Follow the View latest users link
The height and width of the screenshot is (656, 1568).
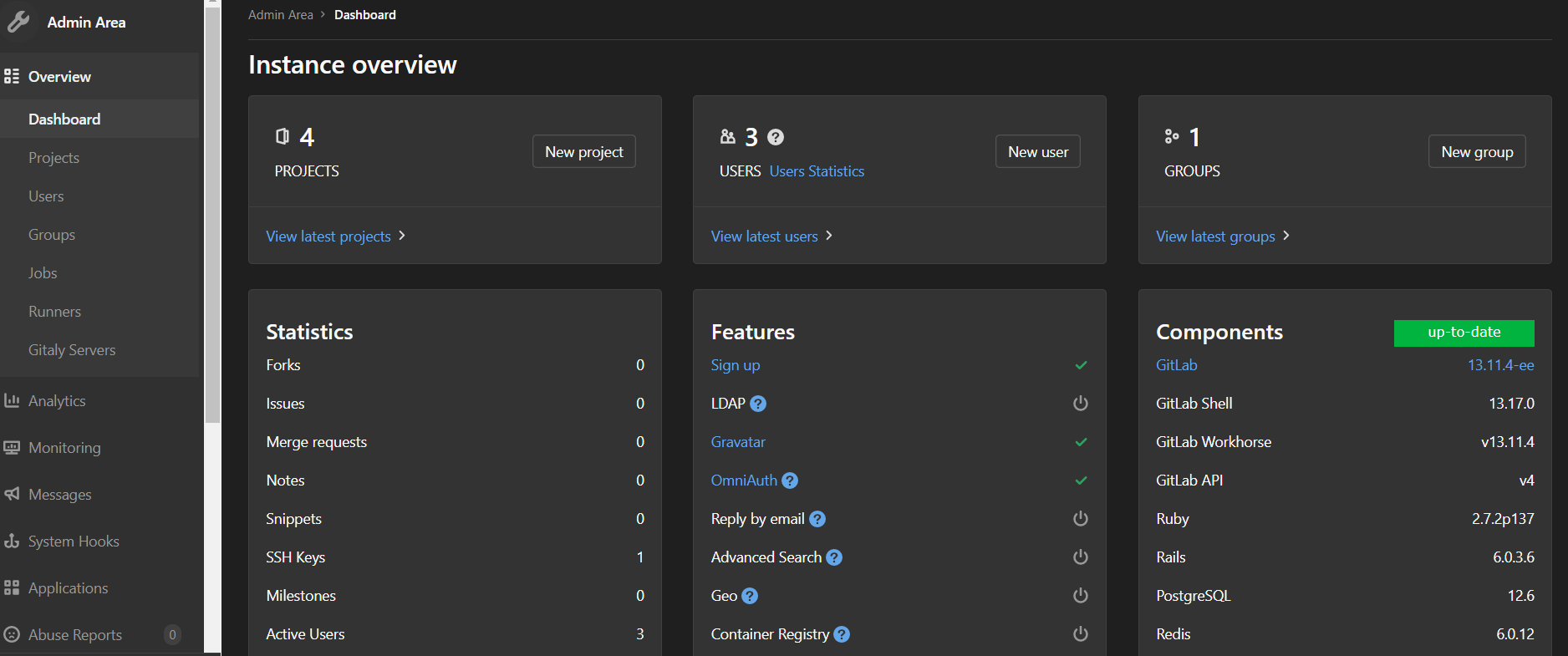pos(764,236)
